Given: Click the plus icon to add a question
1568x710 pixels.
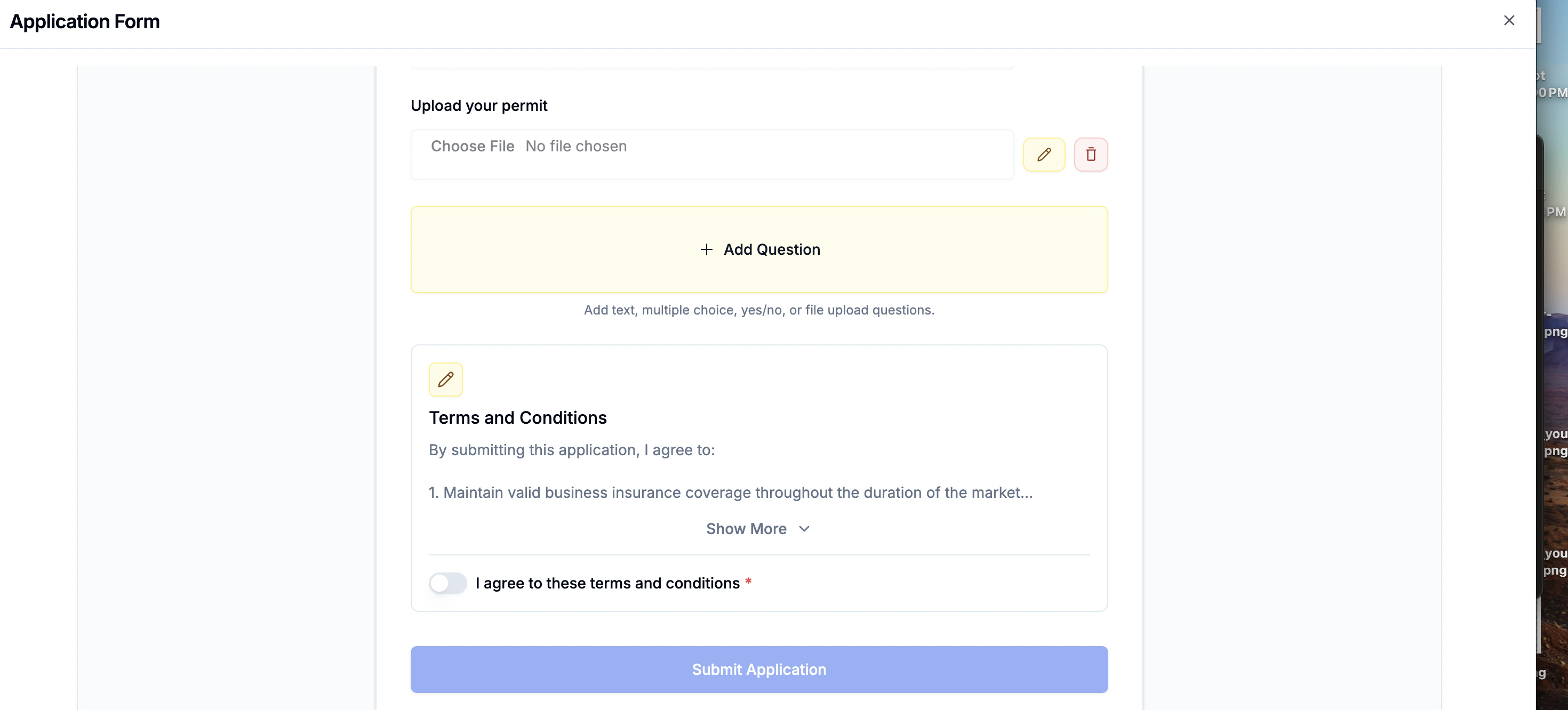Looking at the screenshot, I should (x=706, y=249).
